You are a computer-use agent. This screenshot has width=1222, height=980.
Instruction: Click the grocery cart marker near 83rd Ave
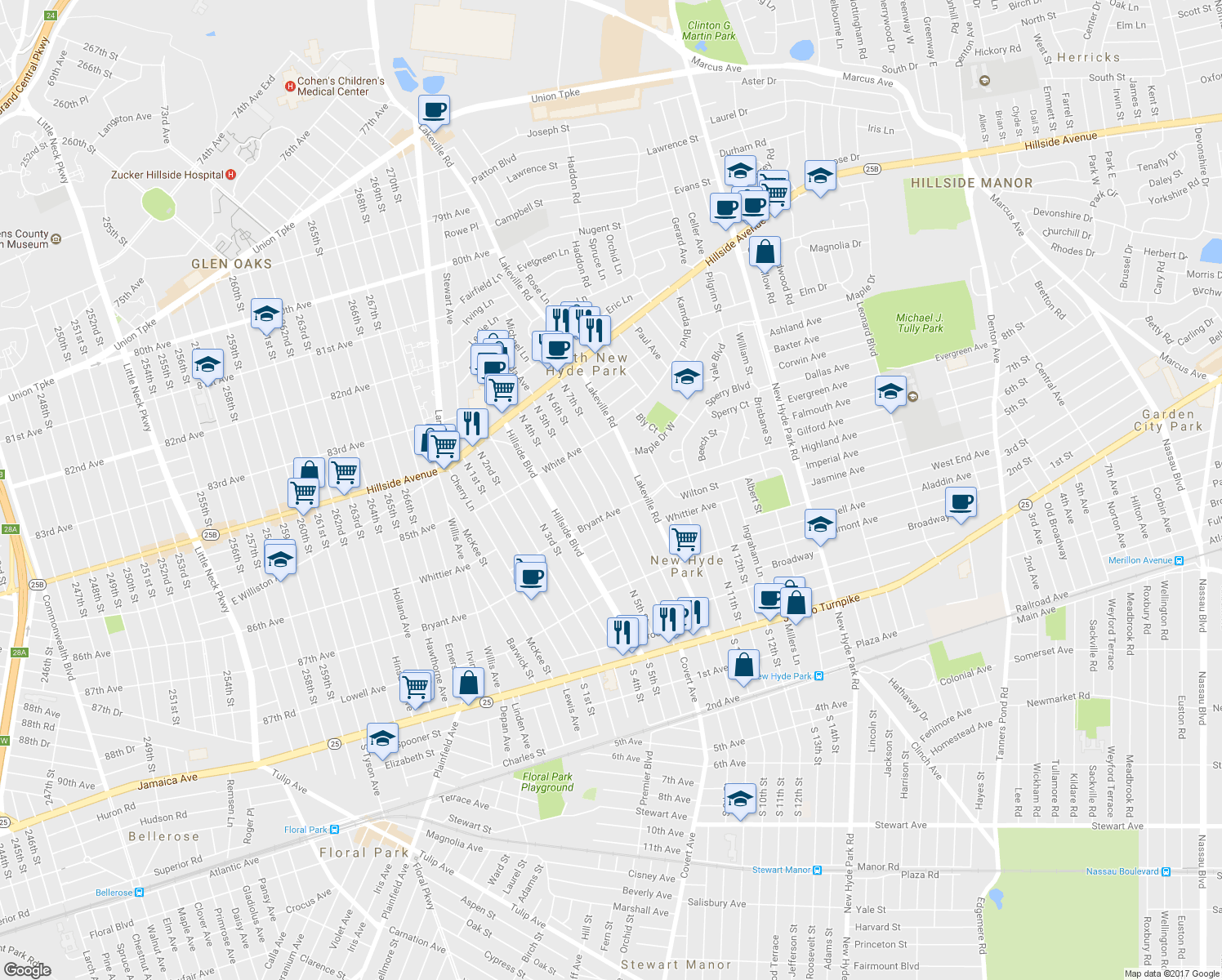[x=344, y=474]
